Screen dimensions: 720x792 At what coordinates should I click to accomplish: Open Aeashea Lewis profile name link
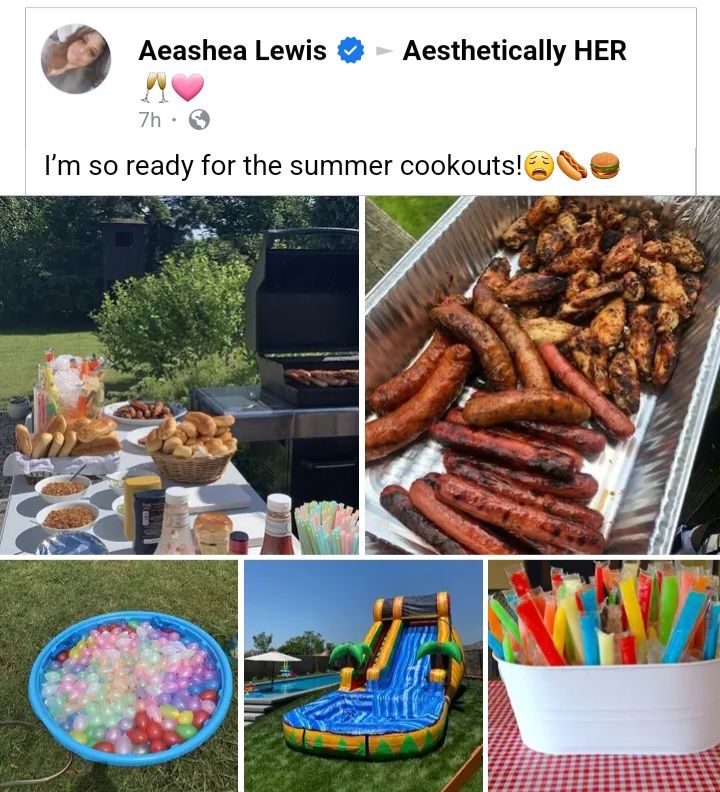coord(232,51)
